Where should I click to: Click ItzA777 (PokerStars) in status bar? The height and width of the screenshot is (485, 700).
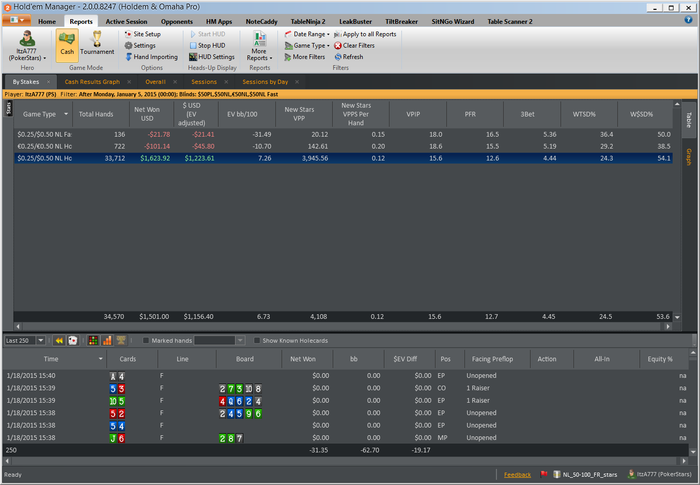click(x=660, y=475)
